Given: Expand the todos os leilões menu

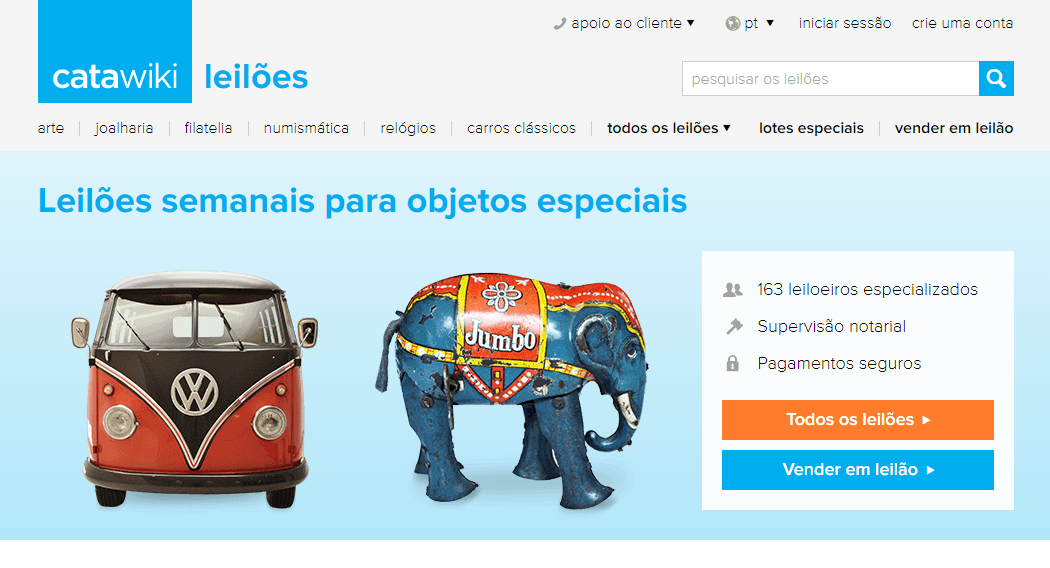Looking at the screenshot, I should pyautogui.click(x=668, y=128).
